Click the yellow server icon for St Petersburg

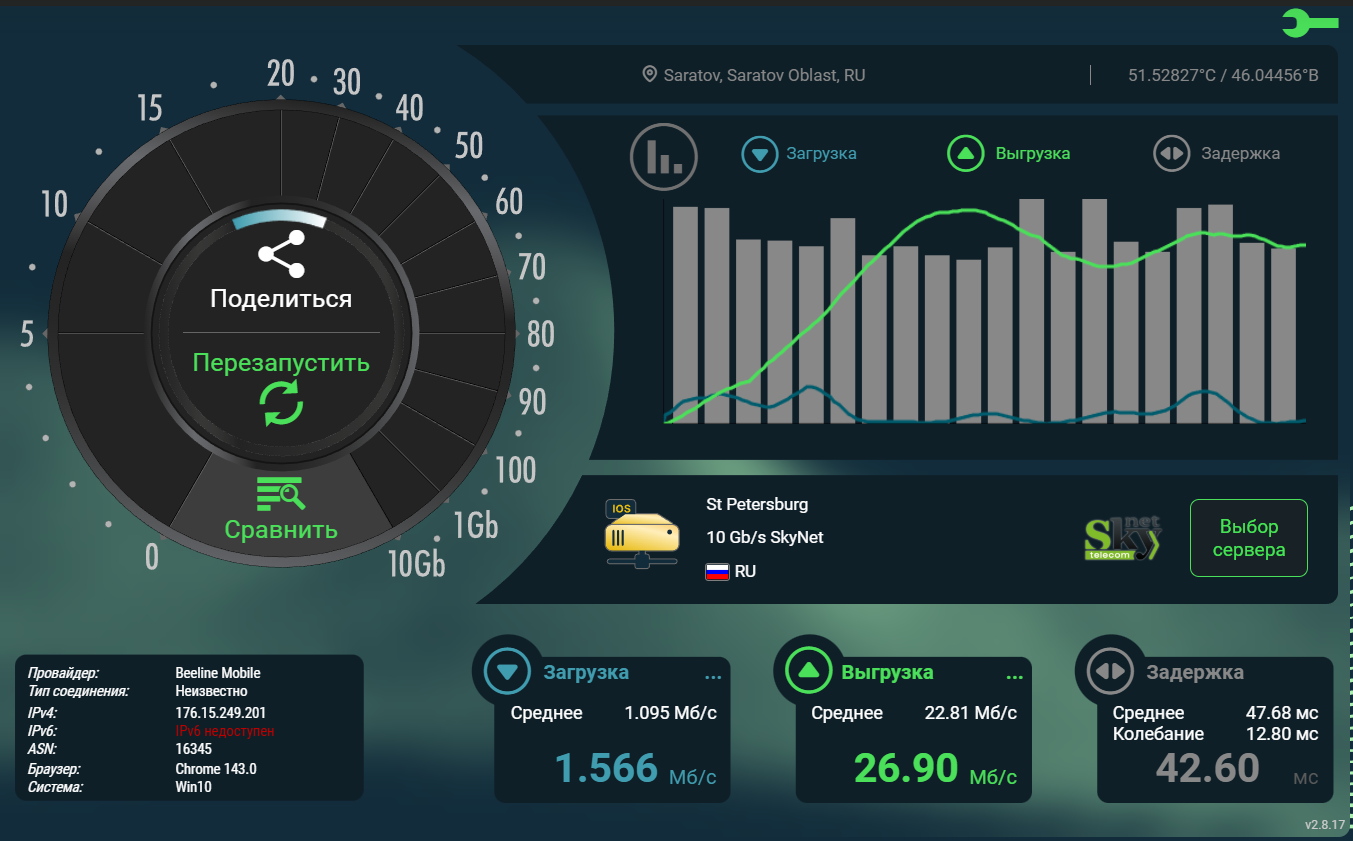click(x=641, y=535)
